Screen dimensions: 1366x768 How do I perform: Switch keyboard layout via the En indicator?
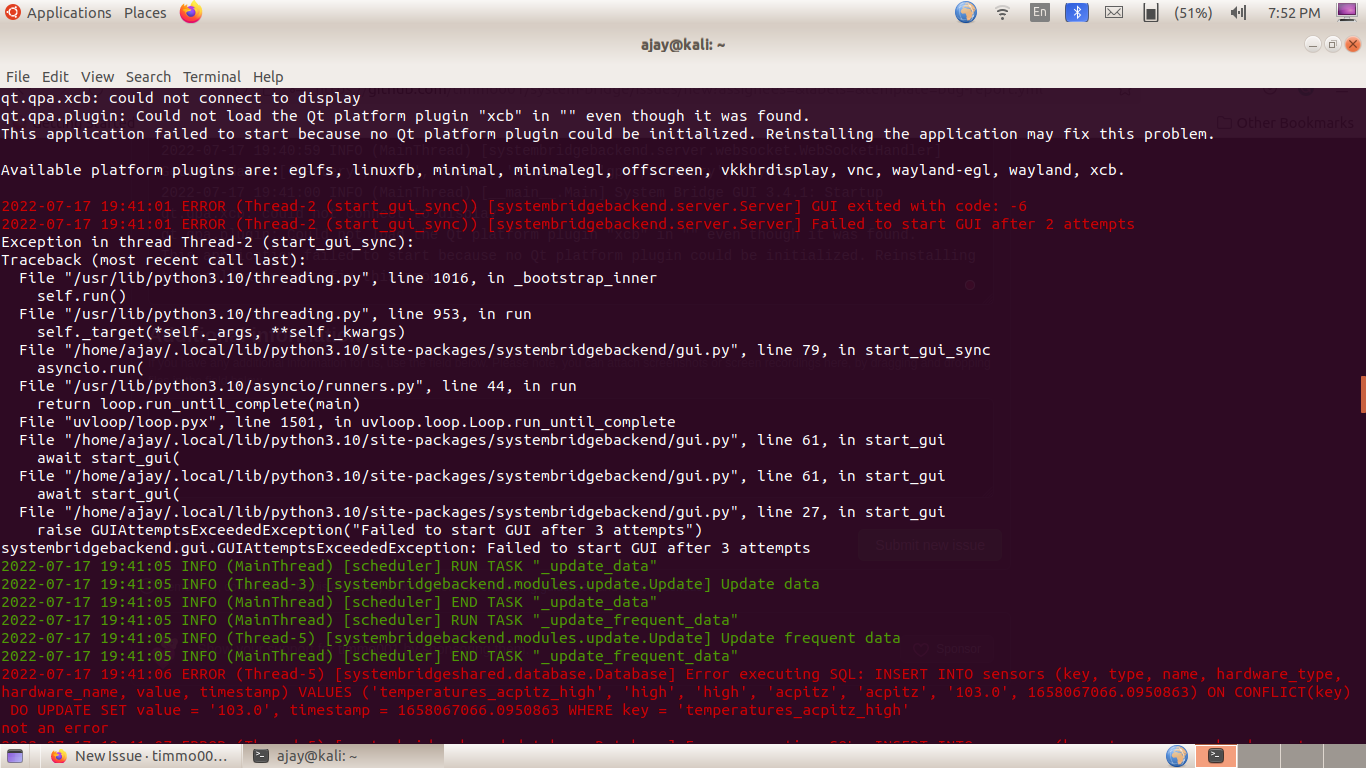tap(1039, 12)
